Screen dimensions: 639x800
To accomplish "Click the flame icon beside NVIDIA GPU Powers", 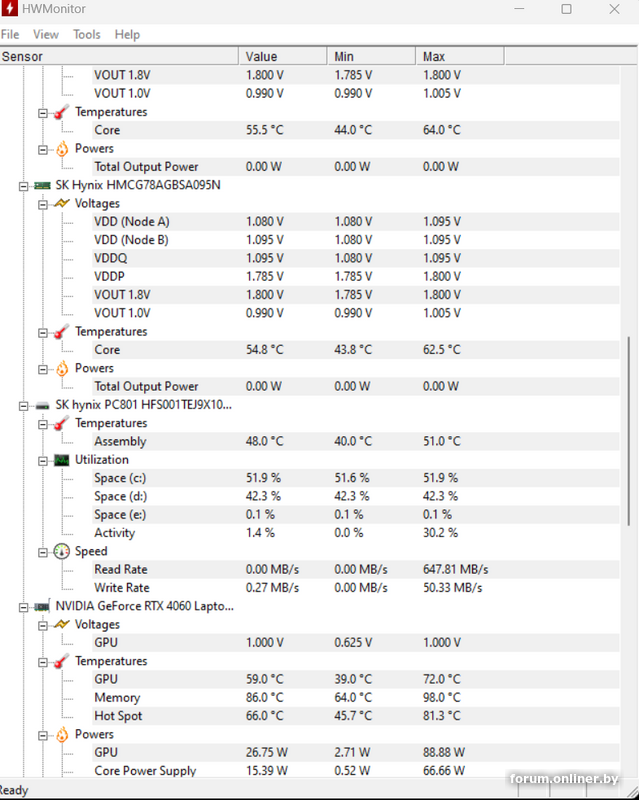I will [61, 734].
